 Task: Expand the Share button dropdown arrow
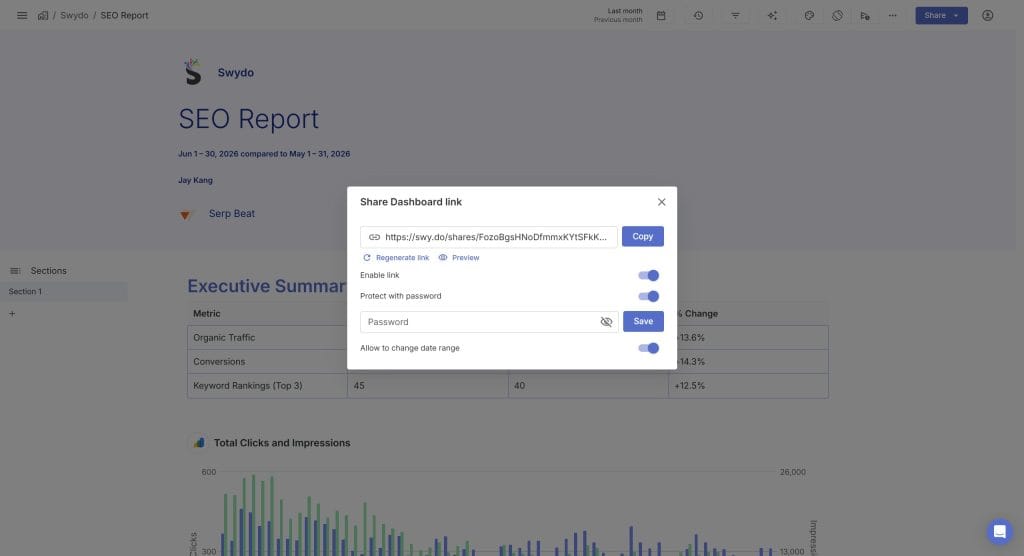[x=956, y=16]
